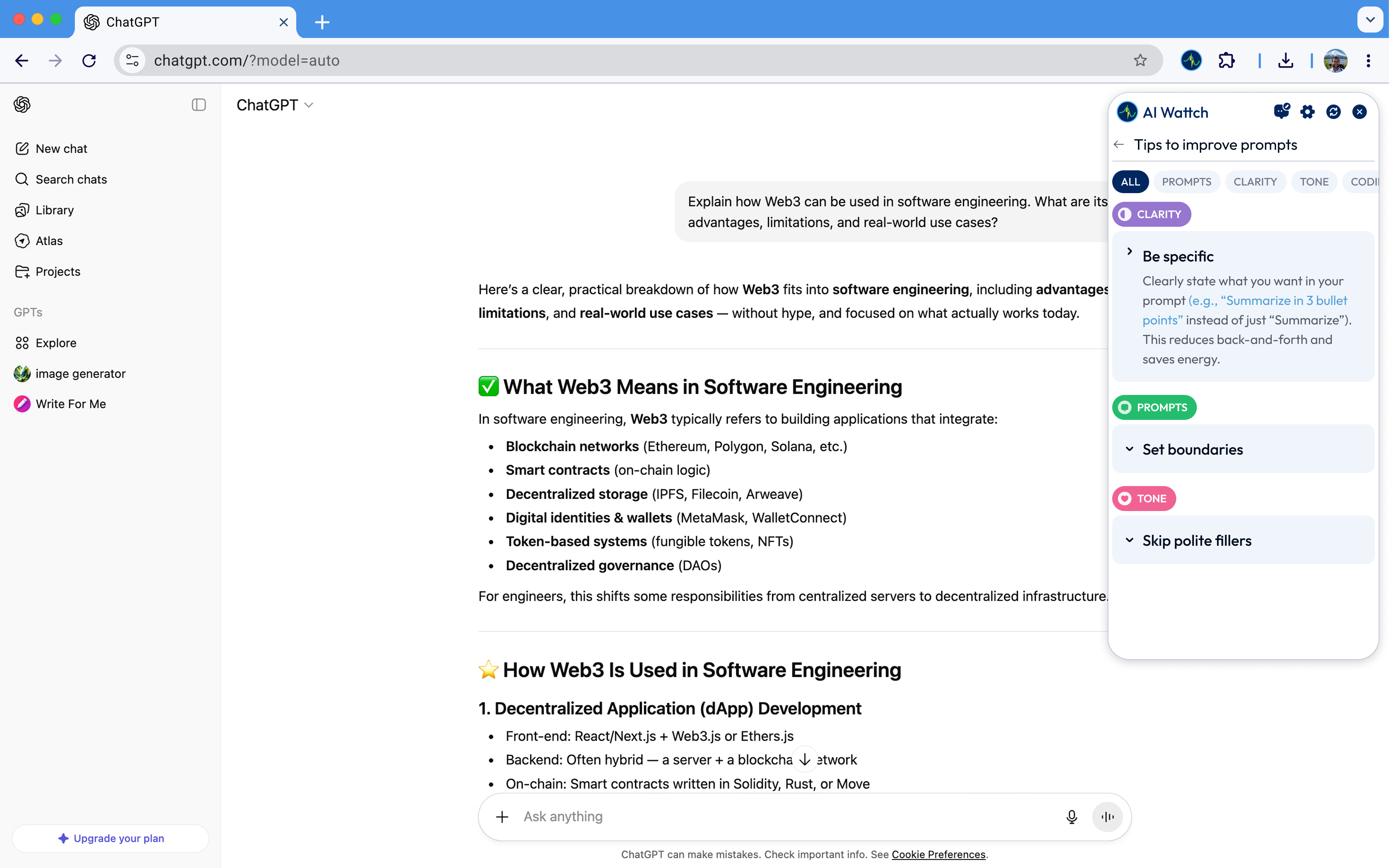The image size is (1390, 868).
Task: Go back to the previous page
Action: [22, 60]
